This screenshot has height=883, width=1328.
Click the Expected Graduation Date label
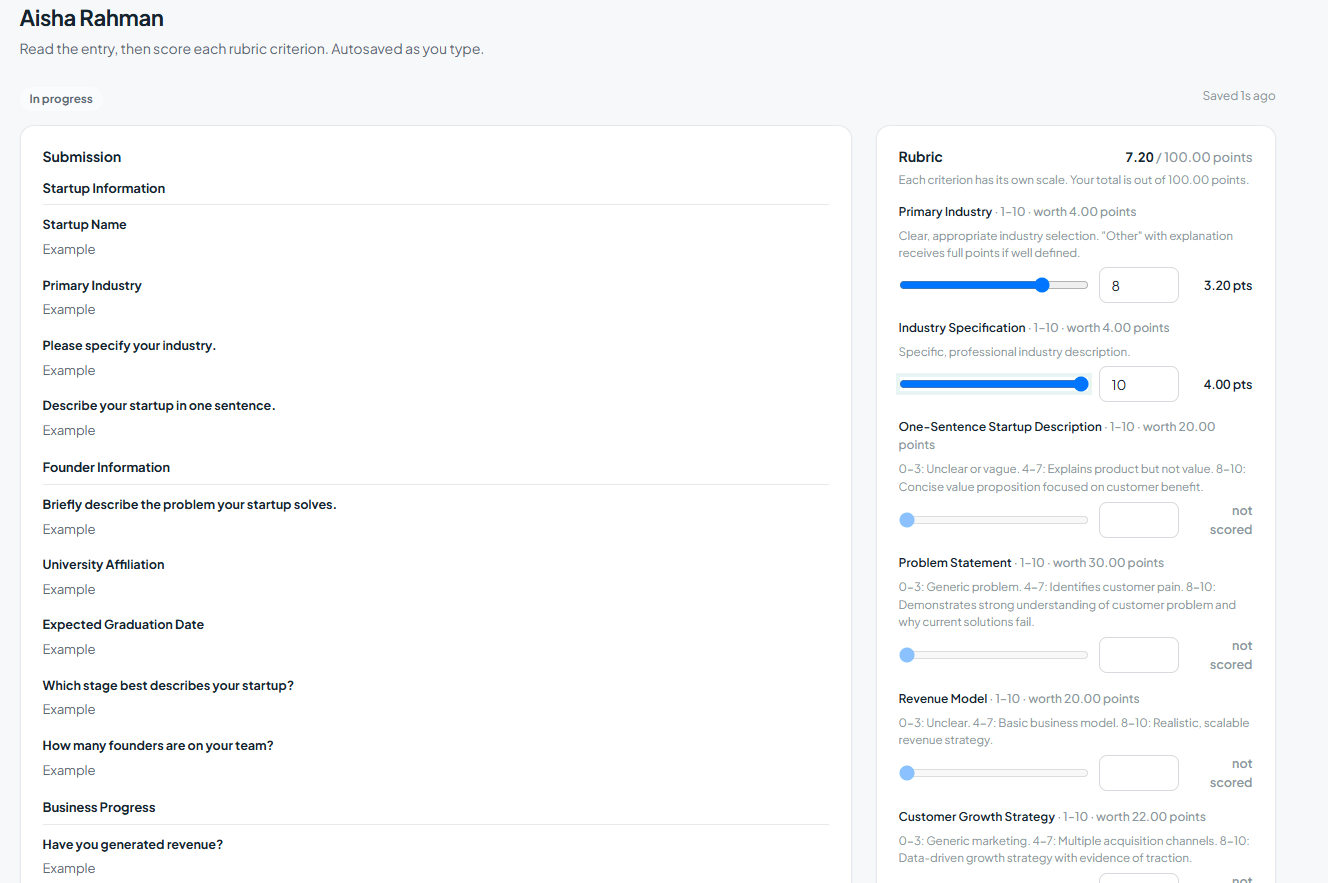[123, 624]
